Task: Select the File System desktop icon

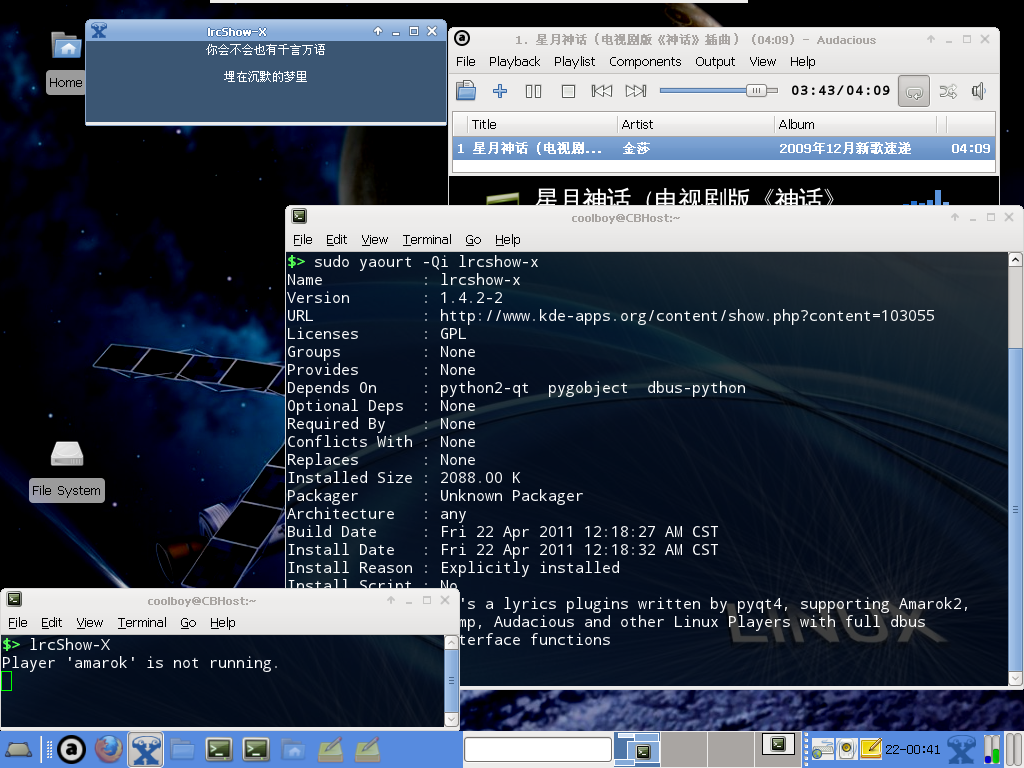Action: pyautogui.click(x=67, y=472)
